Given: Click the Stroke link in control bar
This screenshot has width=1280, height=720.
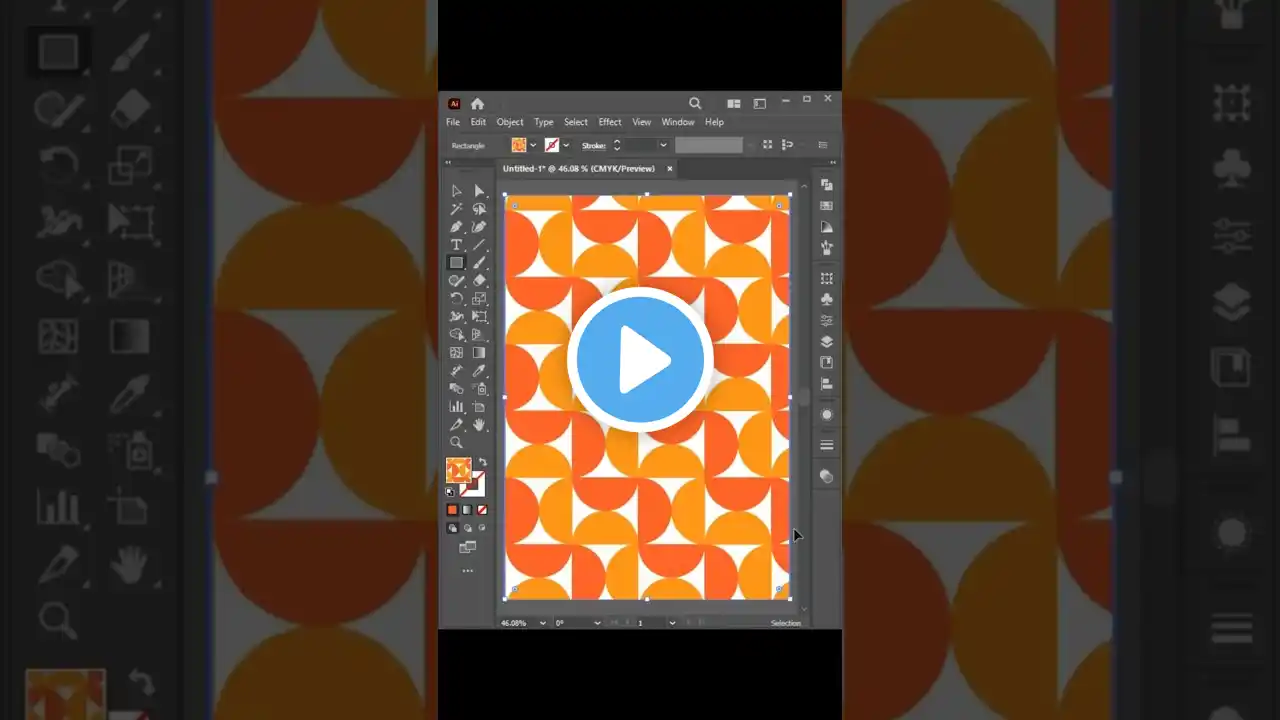Looking at the screenshot, I should (594, 145).
